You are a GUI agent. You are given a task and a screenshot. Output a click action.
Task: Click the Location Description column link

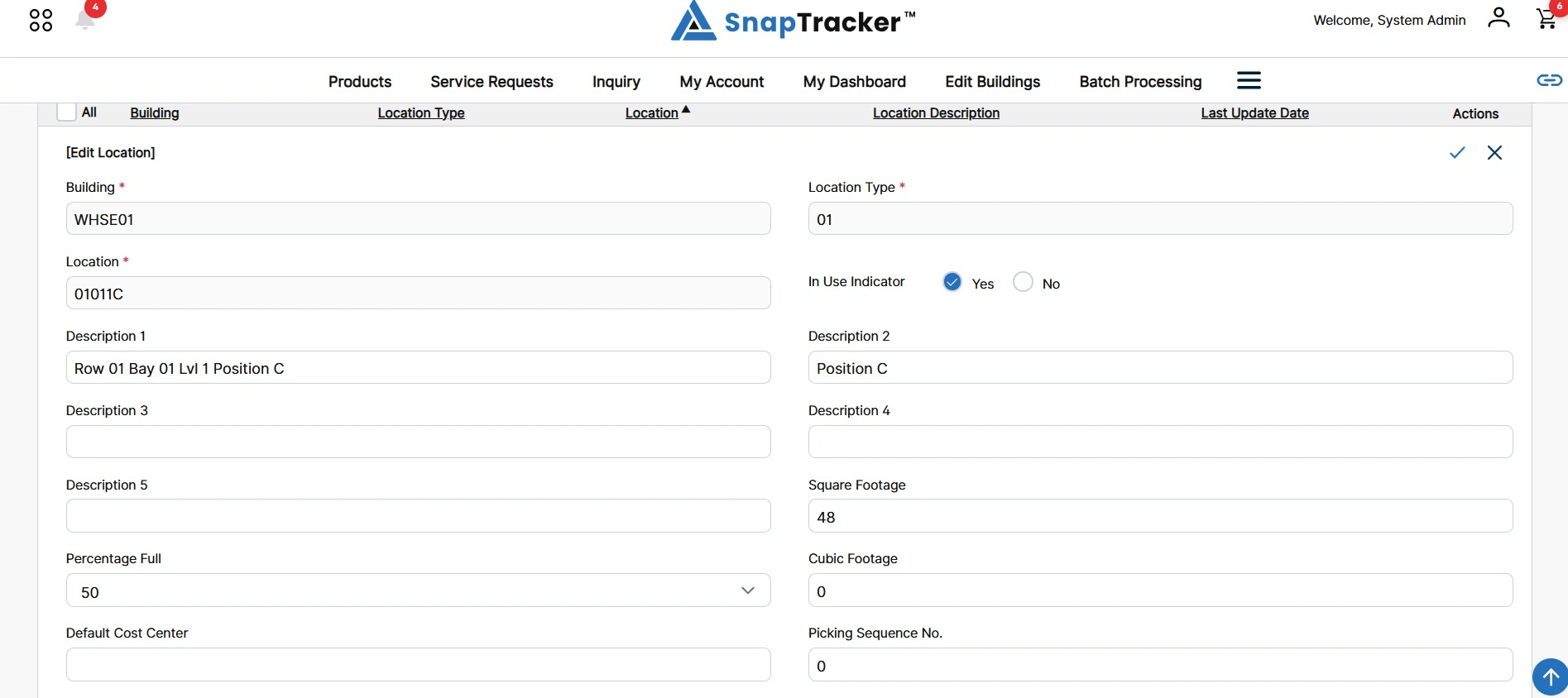tap(936, 112)
